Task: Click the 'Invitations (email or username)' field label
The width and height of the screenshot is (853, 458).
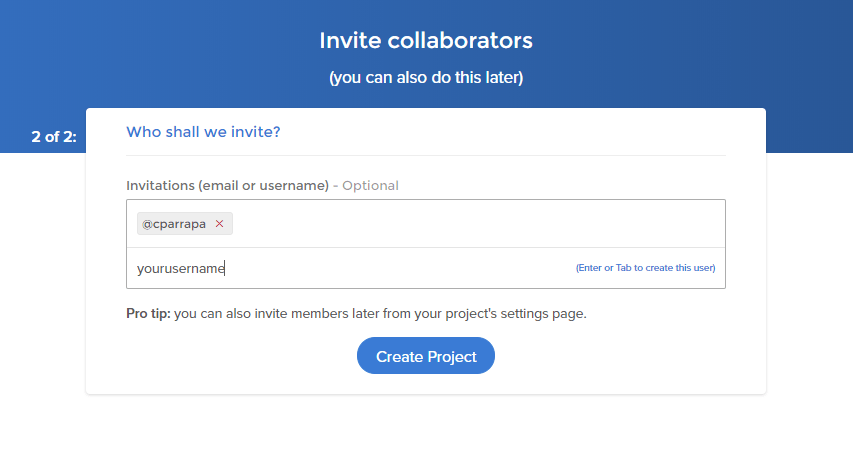Action: point(227,185)
